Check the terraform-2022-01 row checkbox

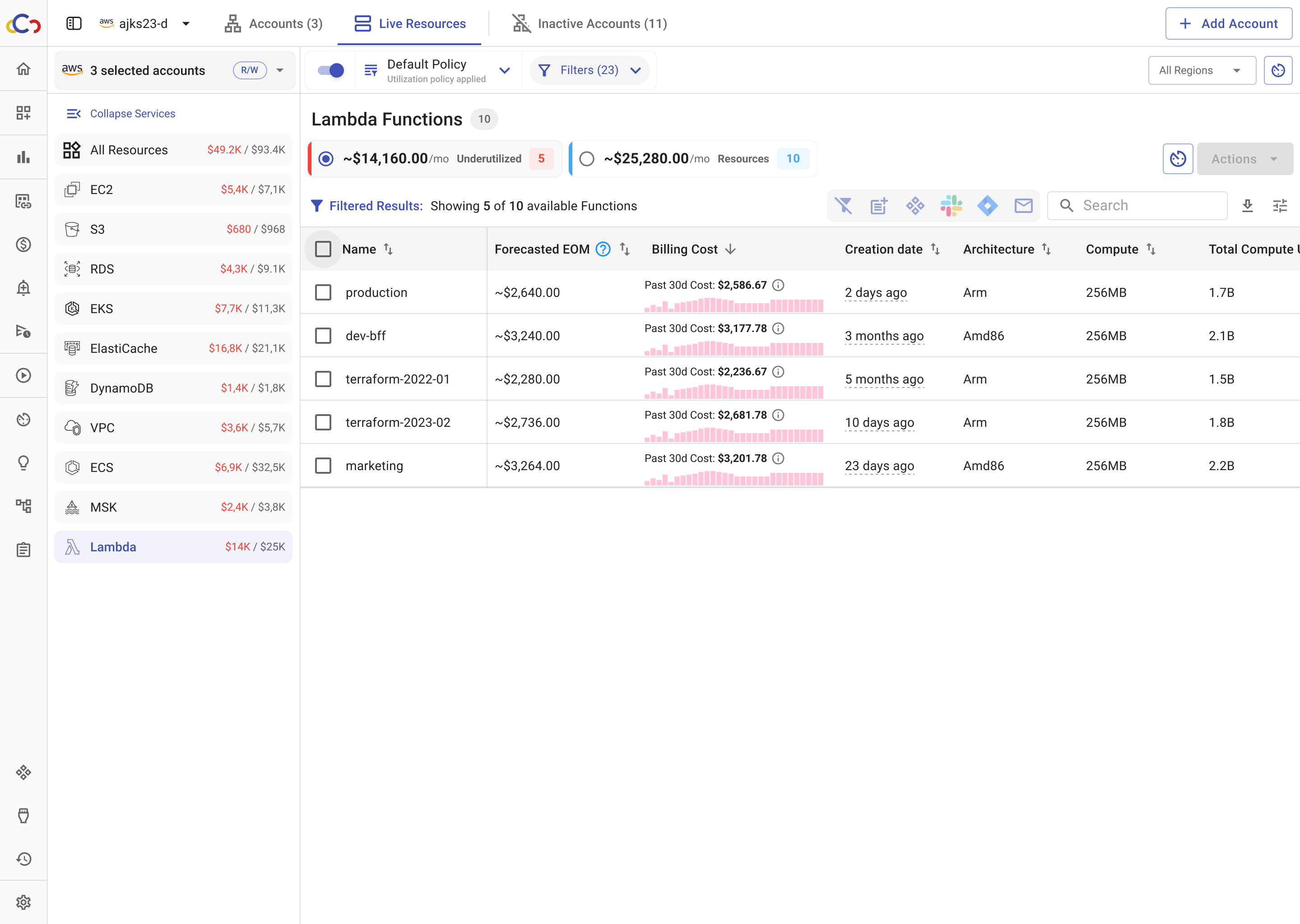tap(323, 379)
